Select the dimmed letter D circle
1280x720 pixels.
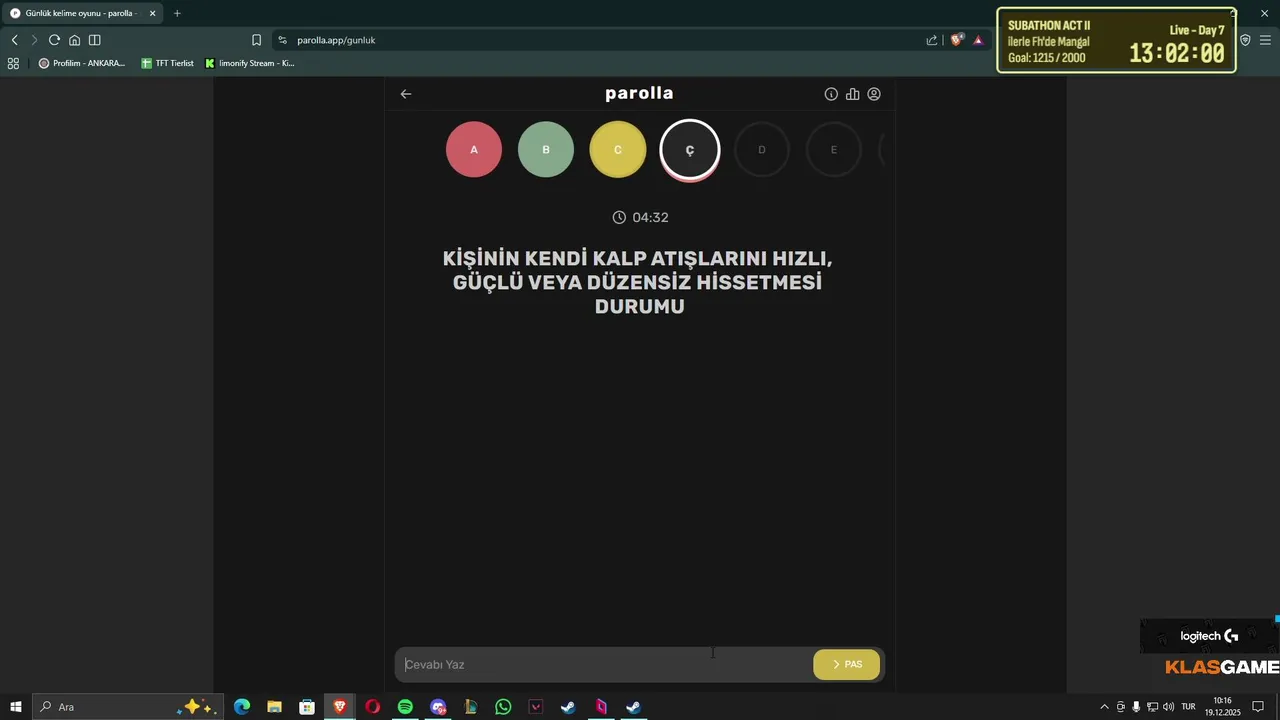762,150
